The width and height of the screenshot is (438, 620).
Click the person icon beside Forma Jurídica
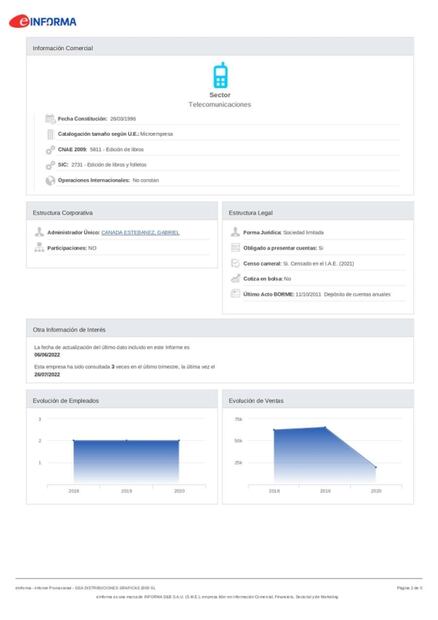pos(235,232)
